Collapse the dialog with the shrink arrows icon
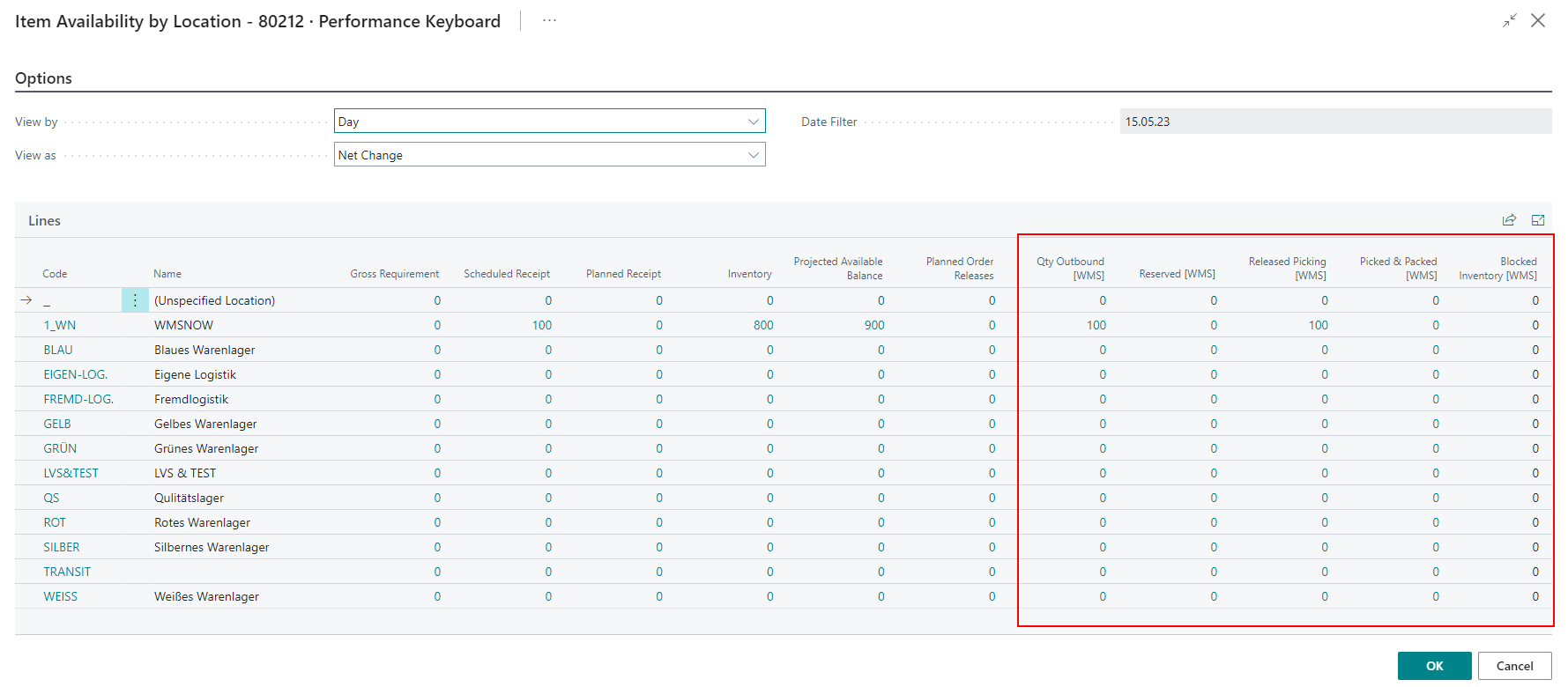The height and width of the screenshot is (687, 1568). [x=1510, y=20]
